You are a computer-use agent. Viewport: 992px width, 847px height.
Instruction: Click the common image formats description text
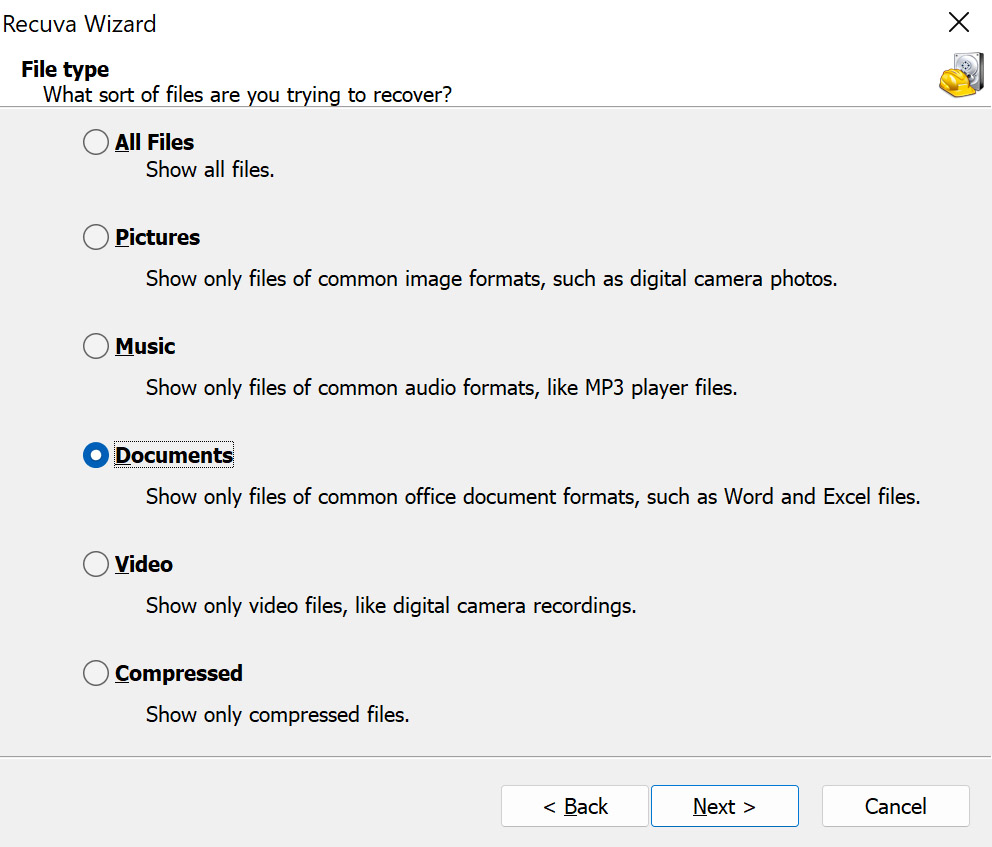pos(492,279)
